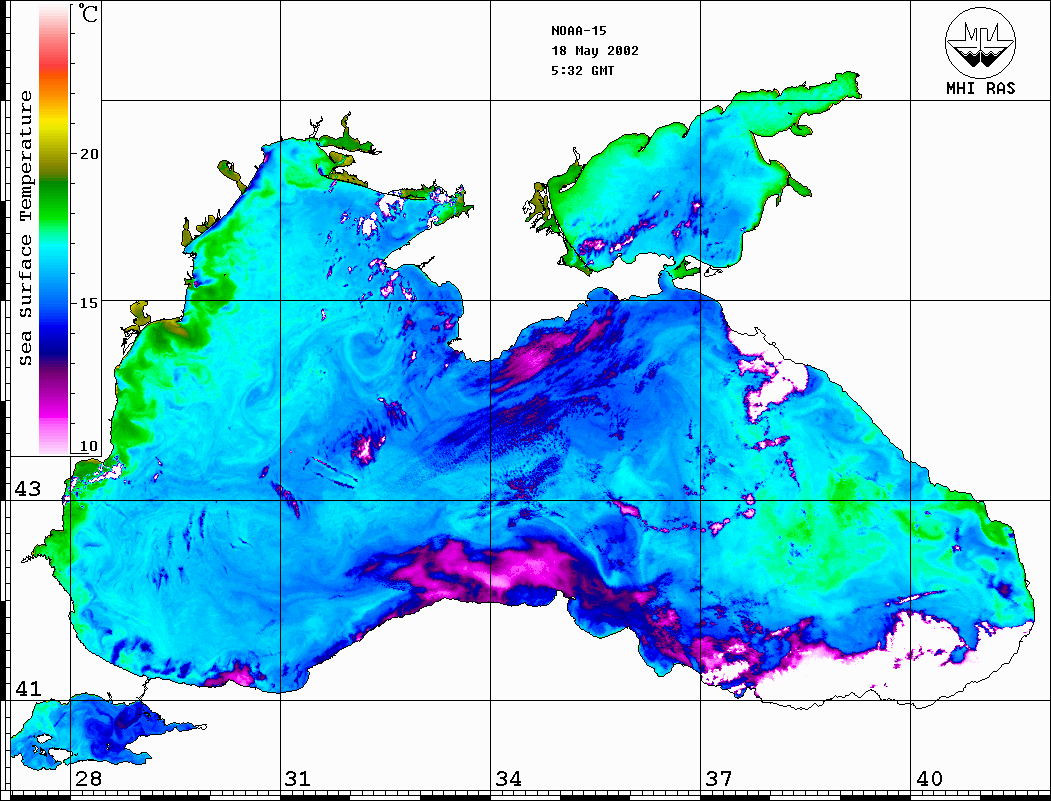Screen dimensions: 1051x801
Task: Click the latitude label 41
Action: [28, 688]
